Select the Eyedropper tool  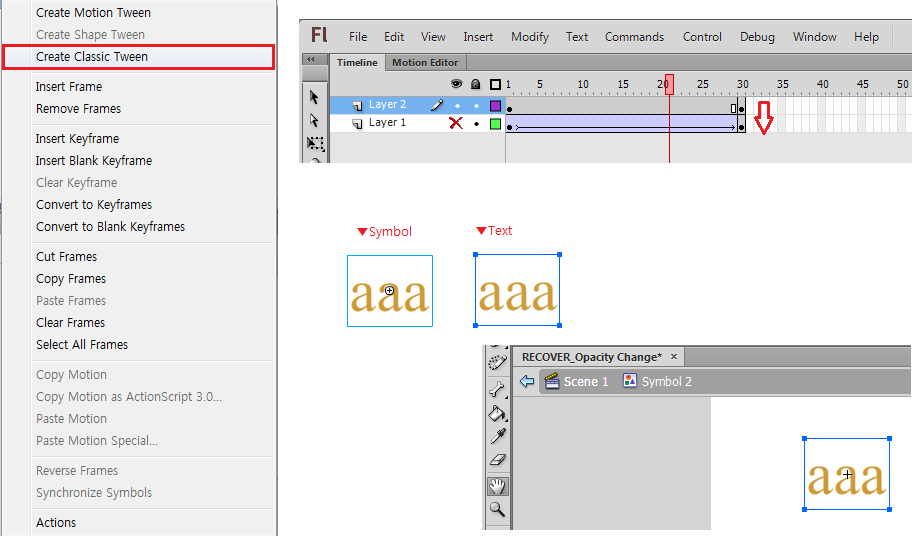pos(498,436)
